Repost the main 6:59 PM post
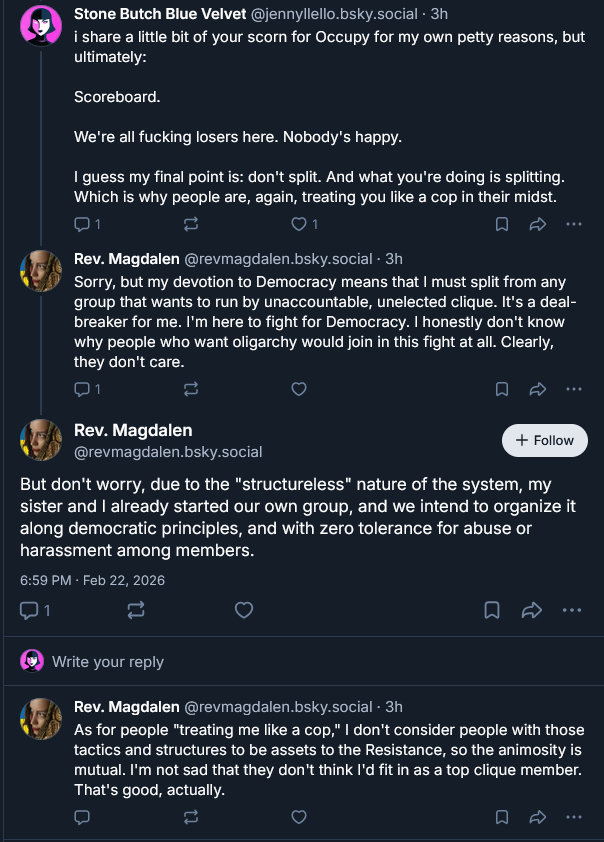Viewport: 604px width, 842px height. pyautogui.click(x=137, y=609)
